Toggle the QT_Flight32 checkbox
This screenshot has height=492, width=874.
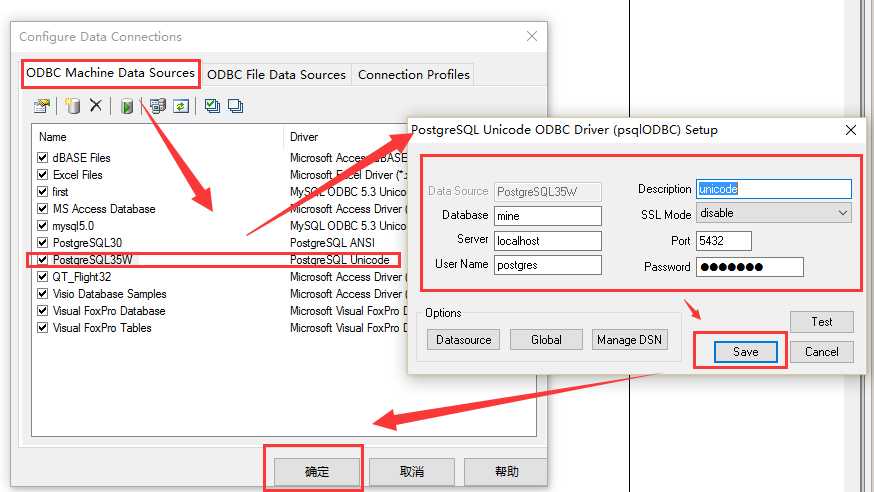point(42,276)
